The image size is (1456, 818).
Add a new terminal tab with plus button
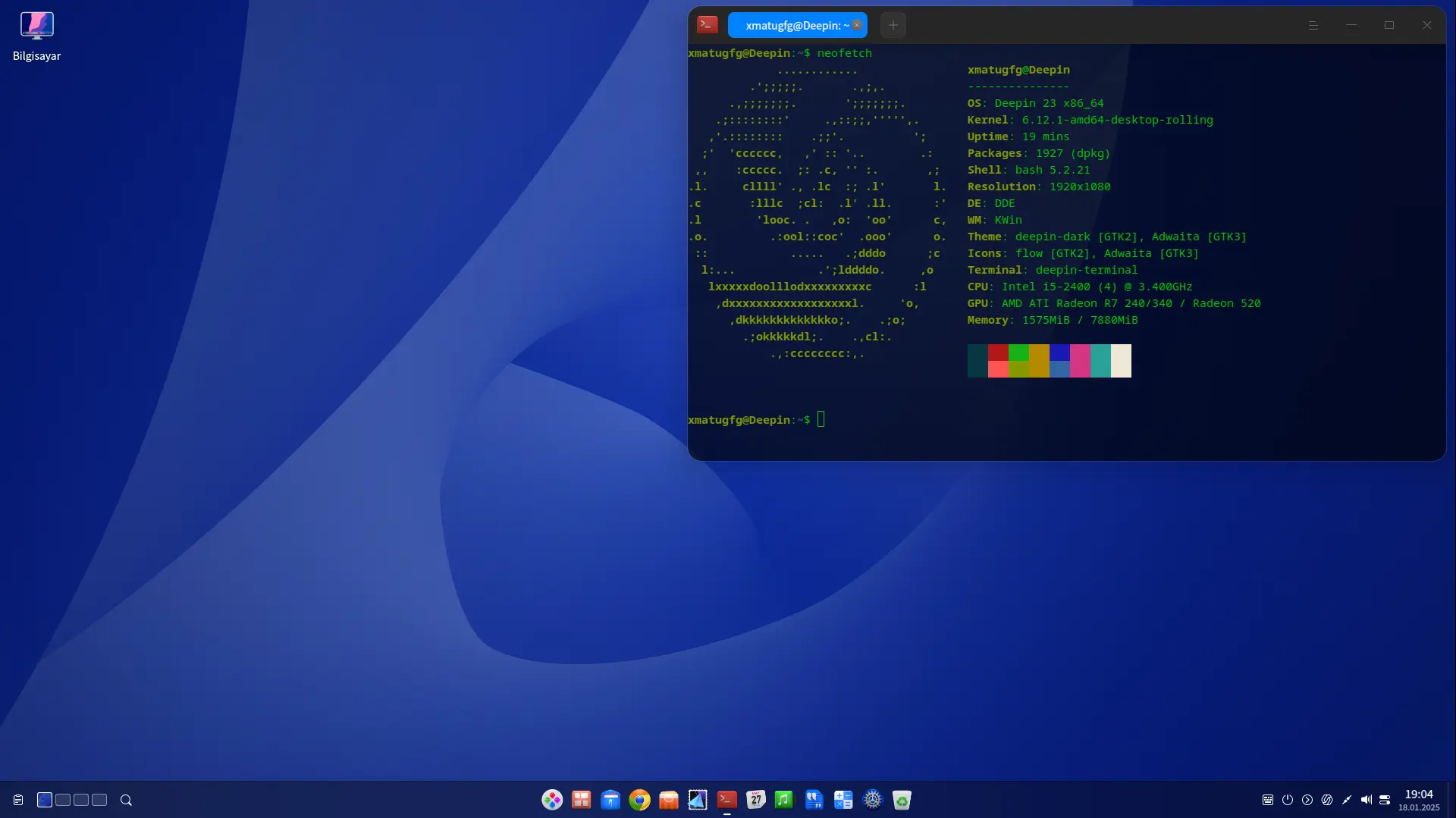click(893, 25)
